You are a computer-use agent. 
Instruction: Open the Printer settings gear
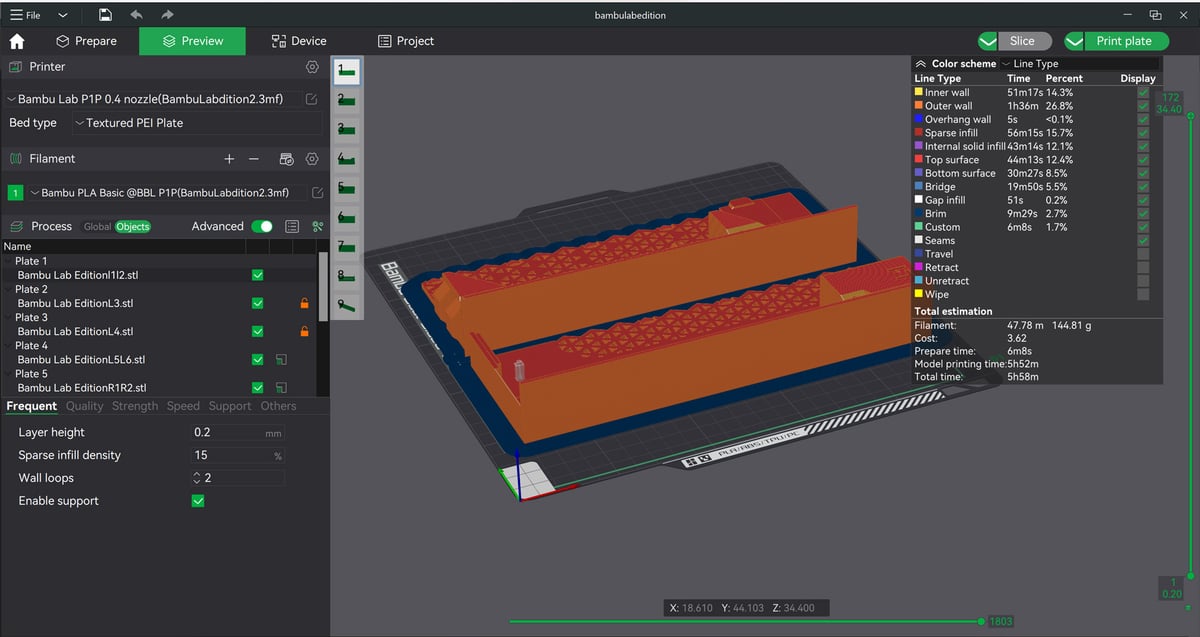coord(312,67)
